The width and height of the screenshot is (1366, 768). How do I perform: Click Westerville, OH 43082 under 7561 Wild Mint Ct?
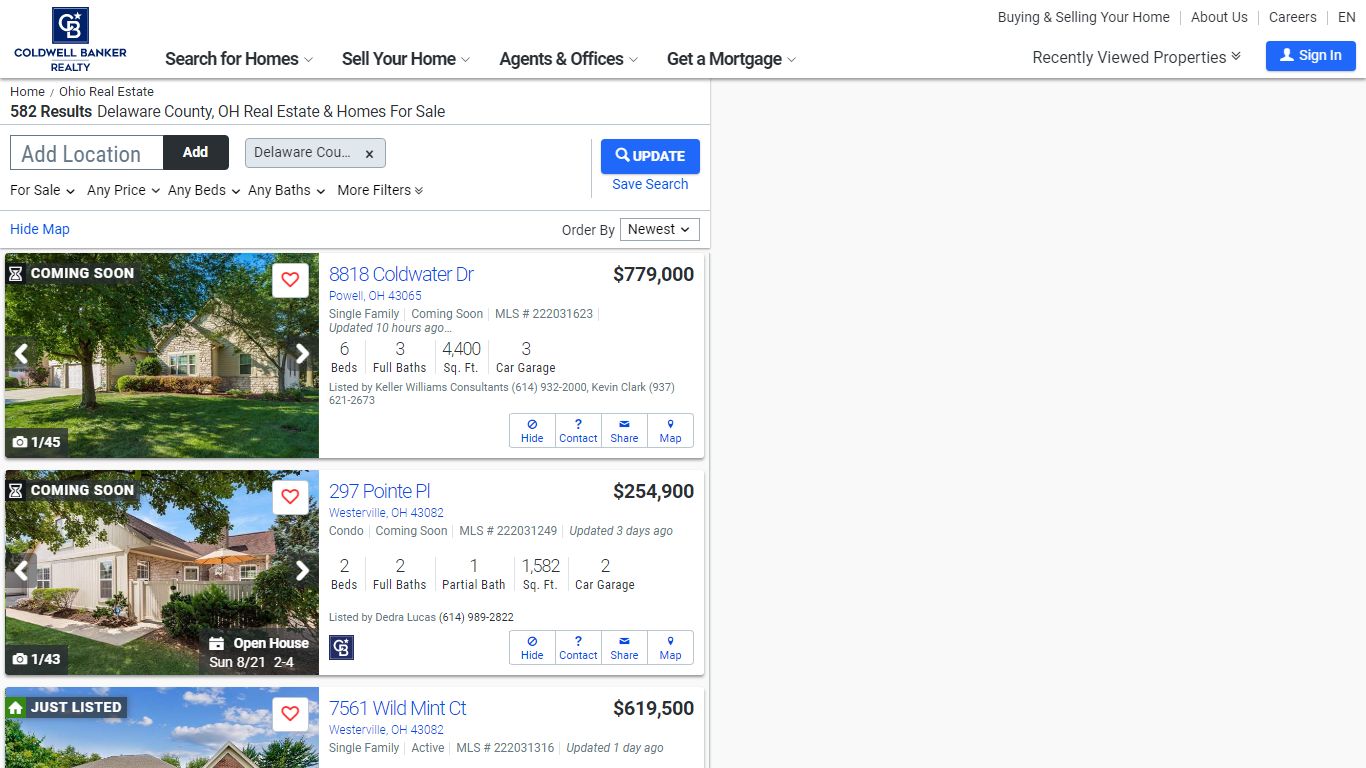[386, 730]
